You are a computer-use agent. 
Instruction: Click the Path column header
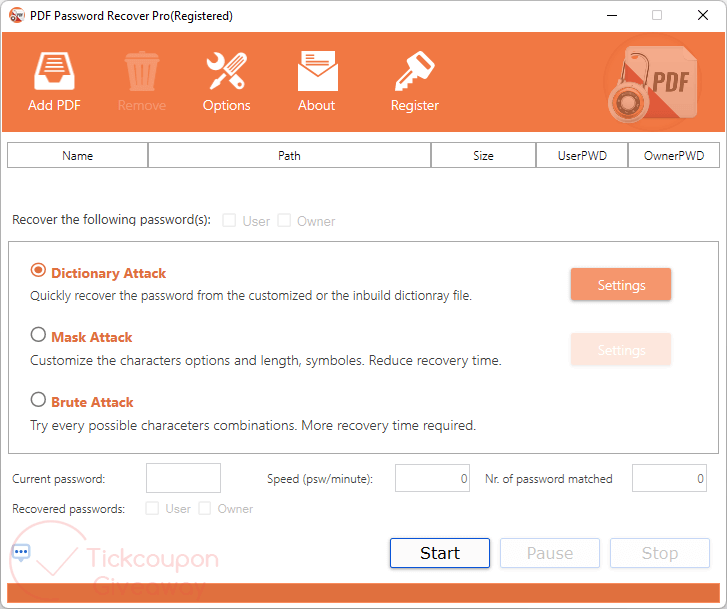pyautogui.click(x=289, y=155)
